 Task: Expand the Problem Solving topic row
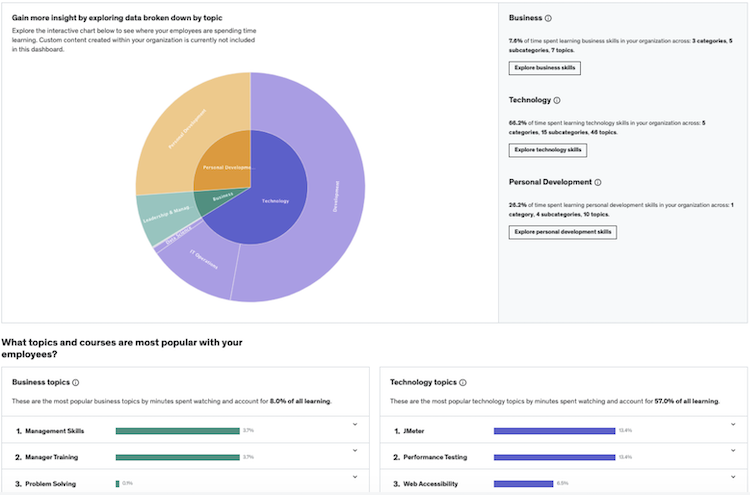click(354, 477)
